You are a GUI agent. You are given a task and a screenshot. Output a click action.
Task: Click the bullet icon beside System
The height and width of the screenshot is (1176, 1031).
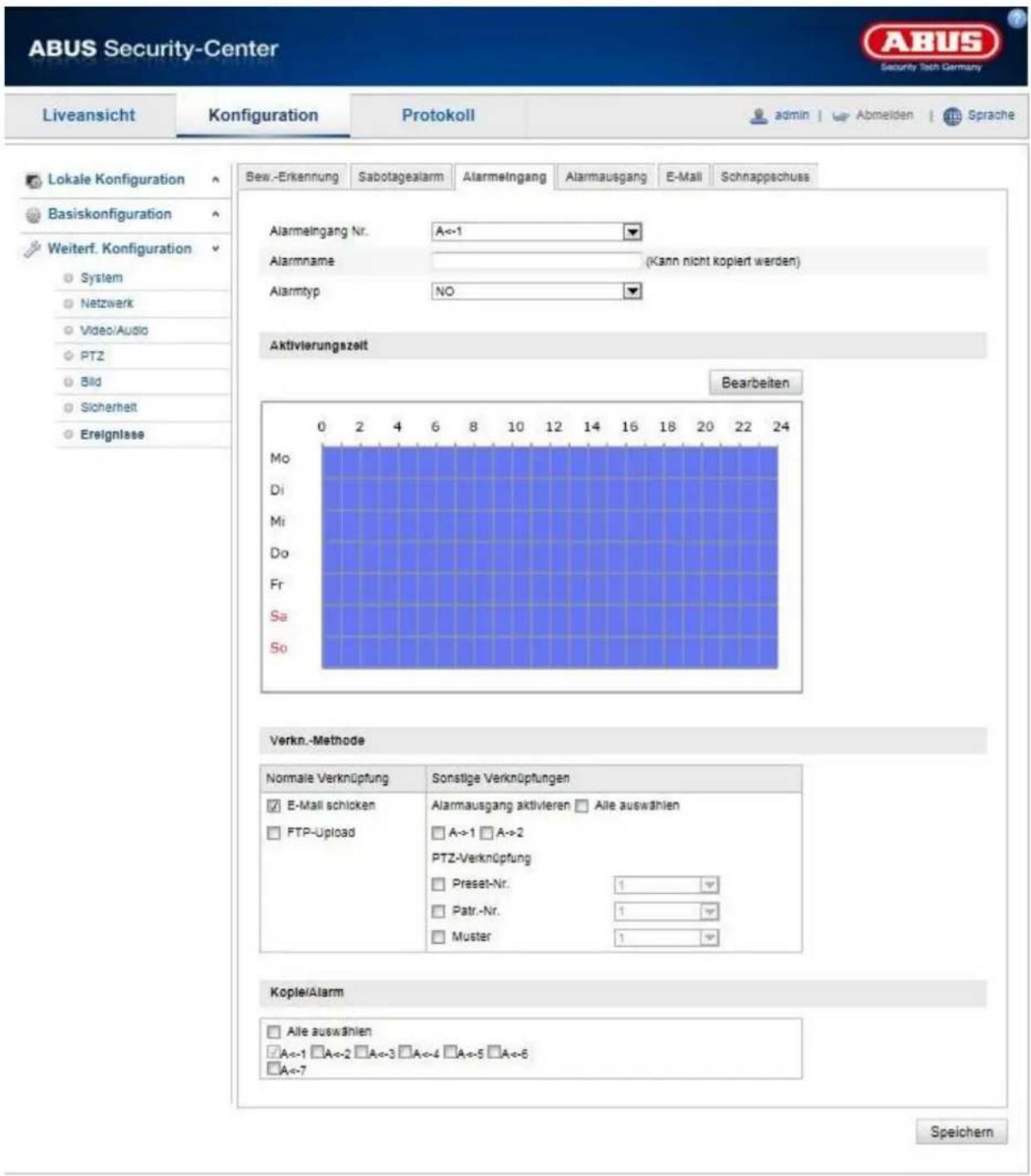tap(69, 278)
